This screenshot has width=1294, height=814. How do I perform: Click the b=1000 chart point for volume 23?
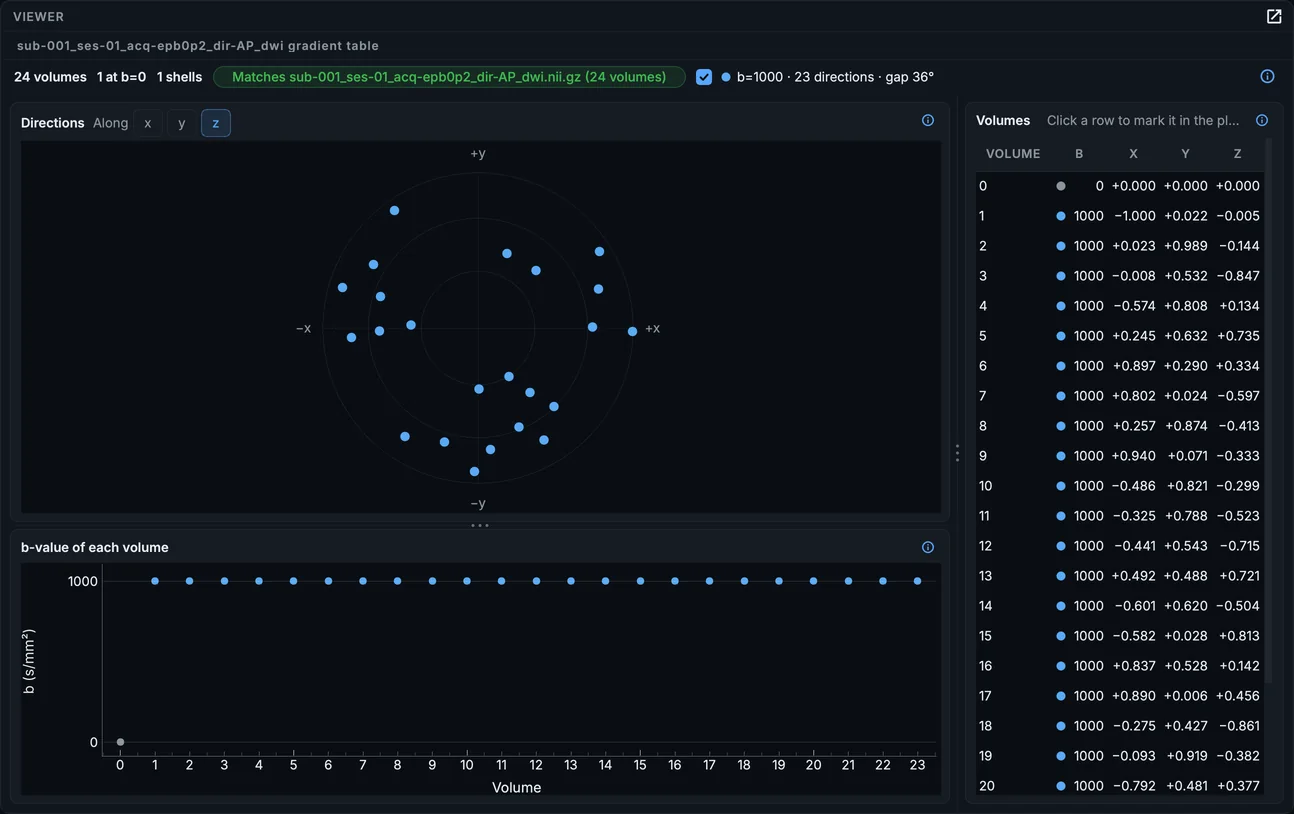[917, 581]
